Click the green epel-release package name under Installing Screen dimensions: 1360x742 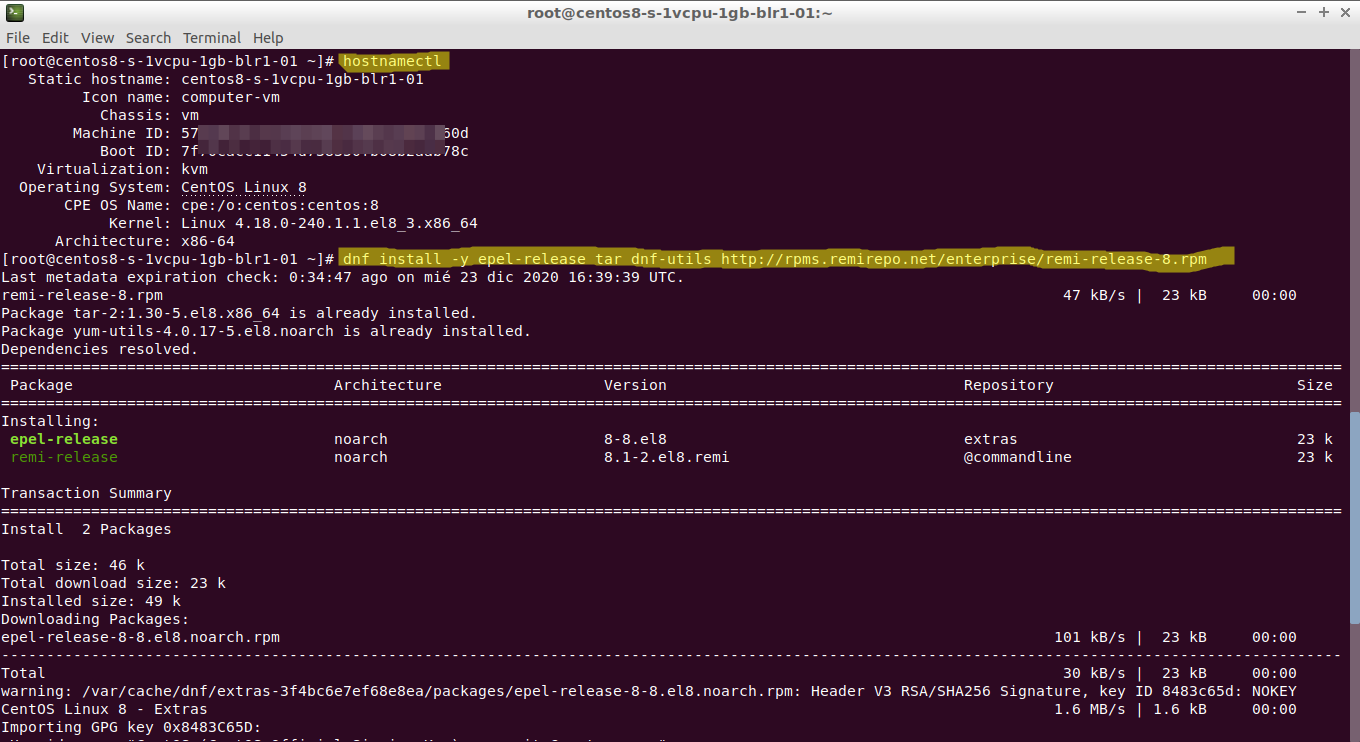click(x=64, y=439)
